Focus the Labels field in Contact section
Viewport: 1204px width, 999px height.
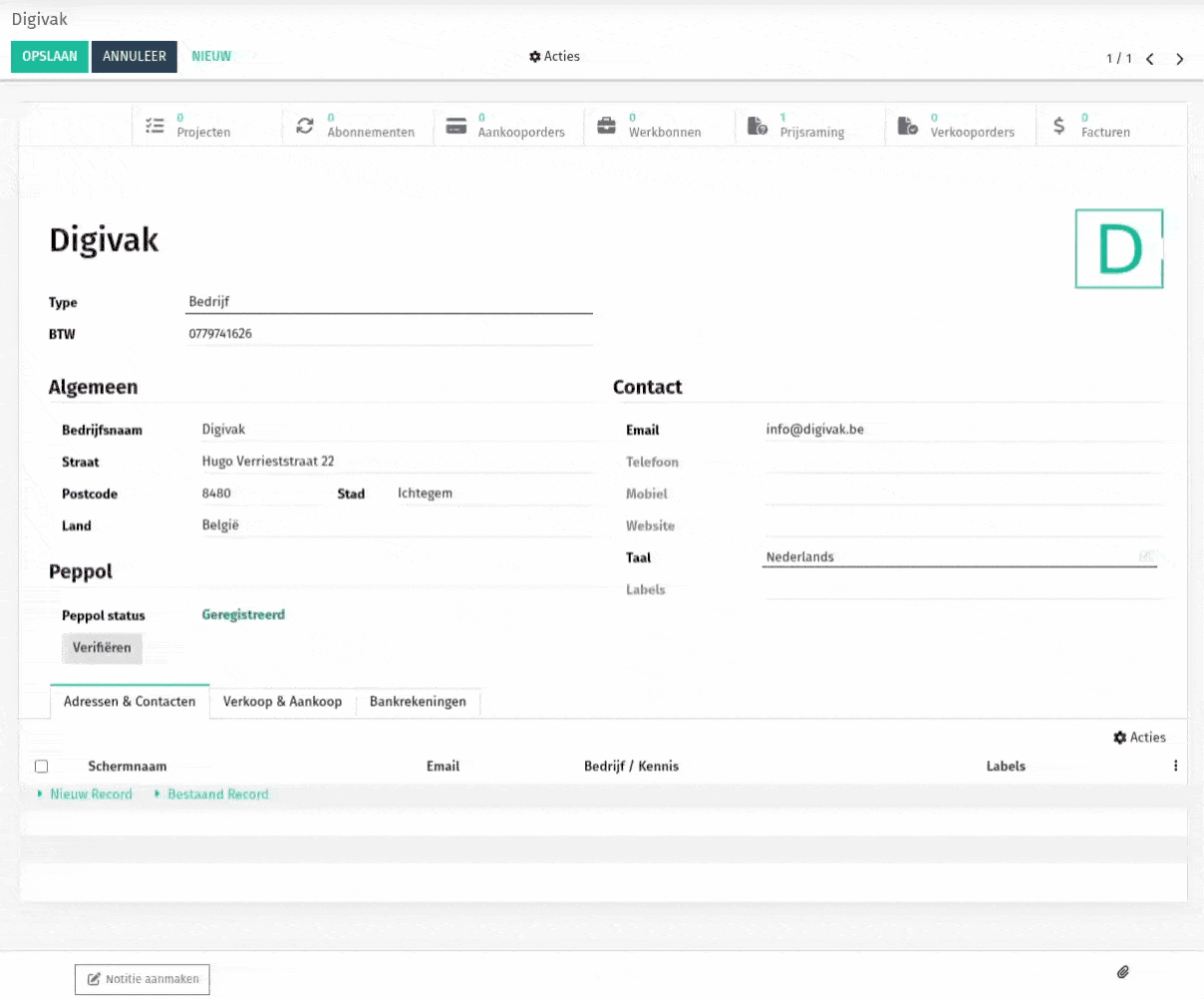pos(963,589)
